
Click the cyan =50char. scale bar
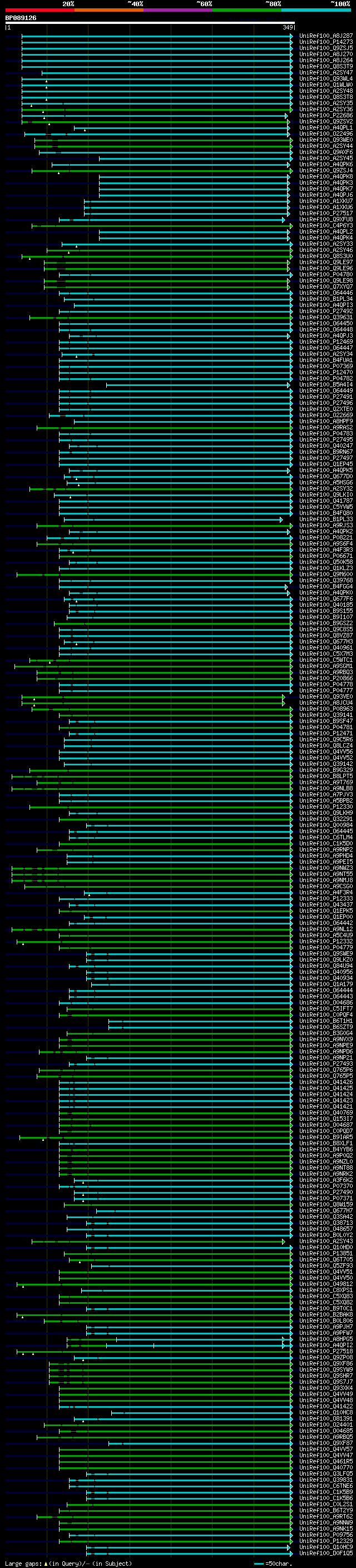click(259, 1564)
